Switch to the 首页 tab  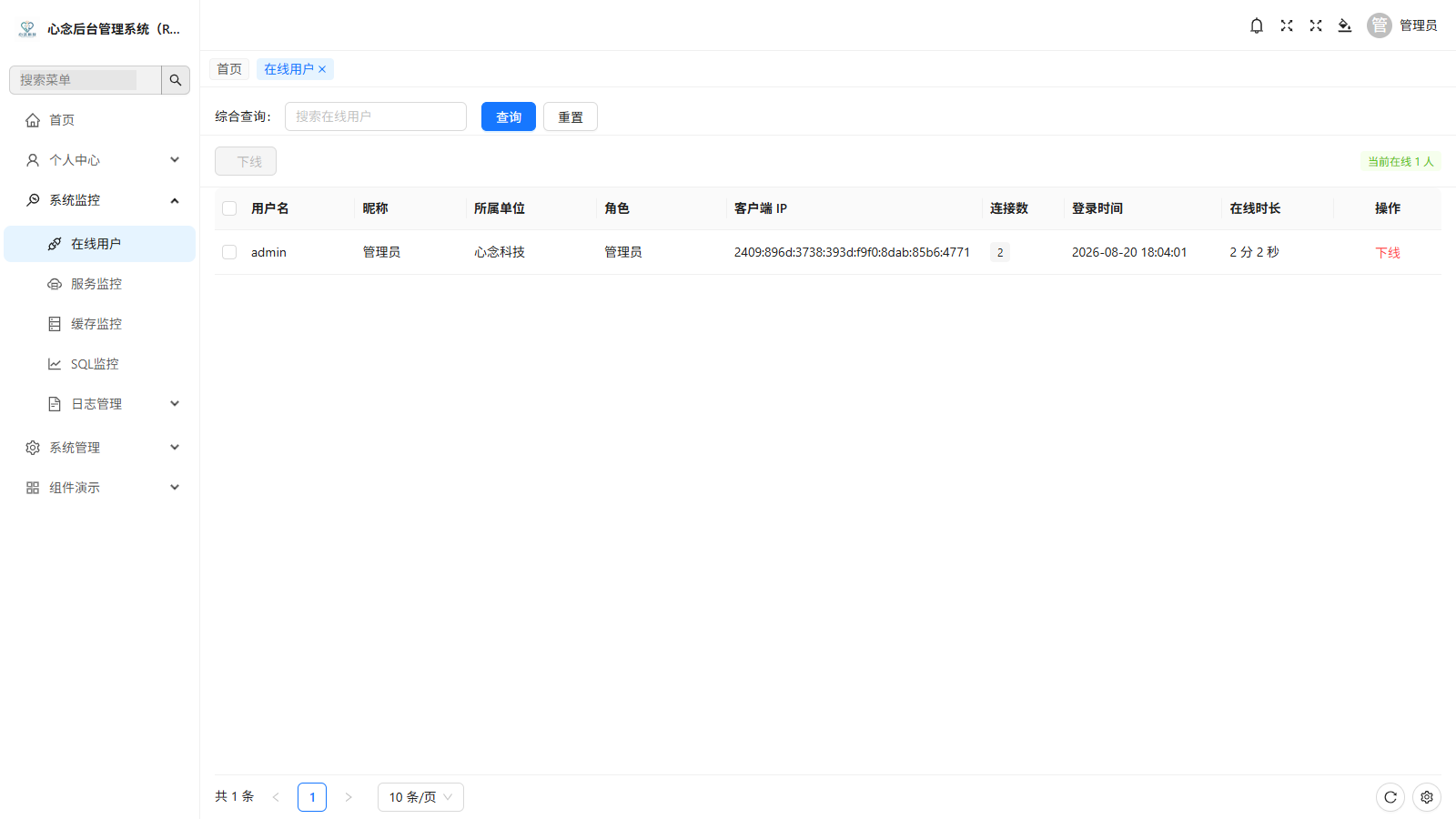(229, 69)
